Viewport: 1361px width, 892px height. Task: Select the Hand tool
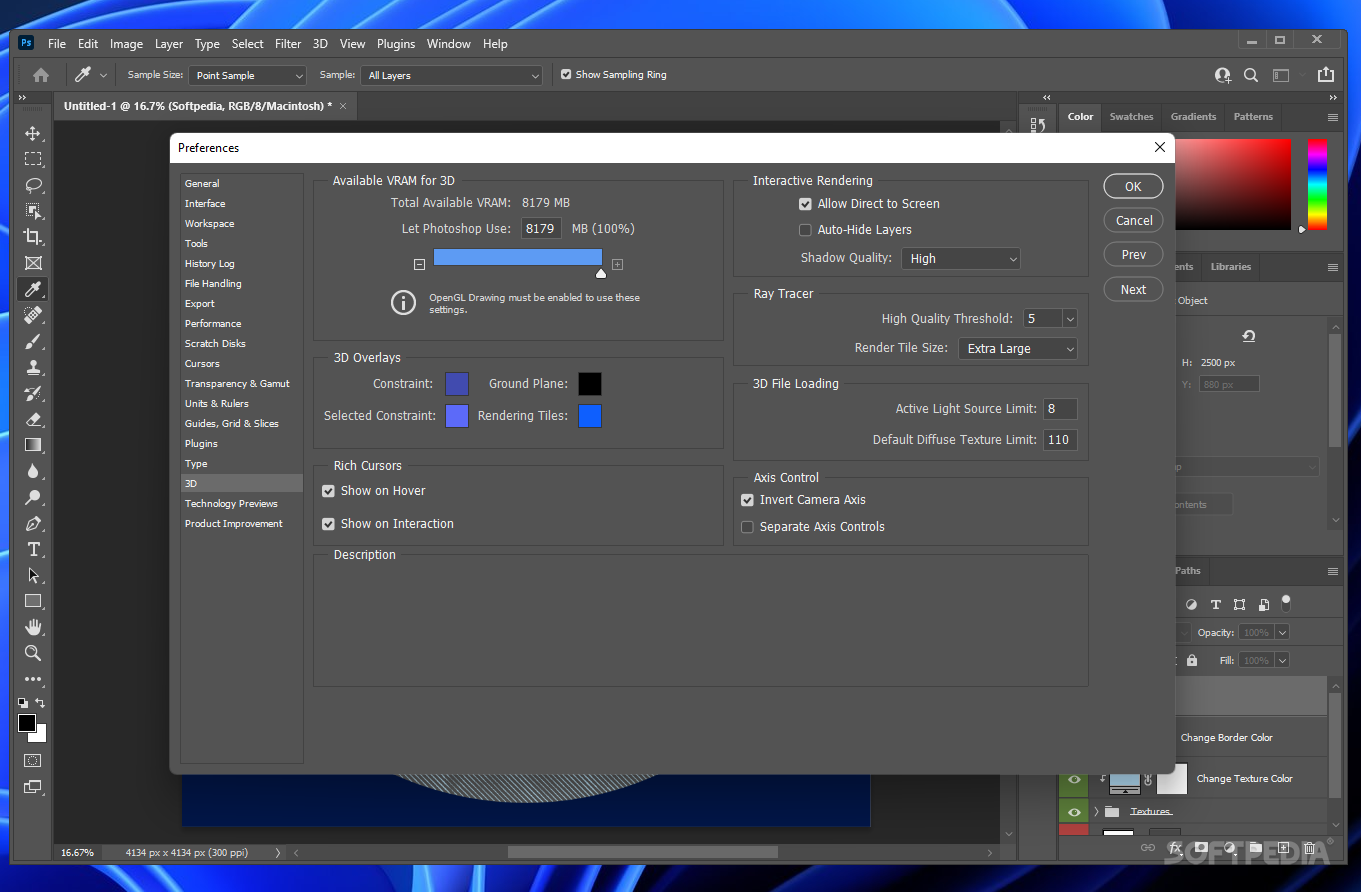click(33, 627)
